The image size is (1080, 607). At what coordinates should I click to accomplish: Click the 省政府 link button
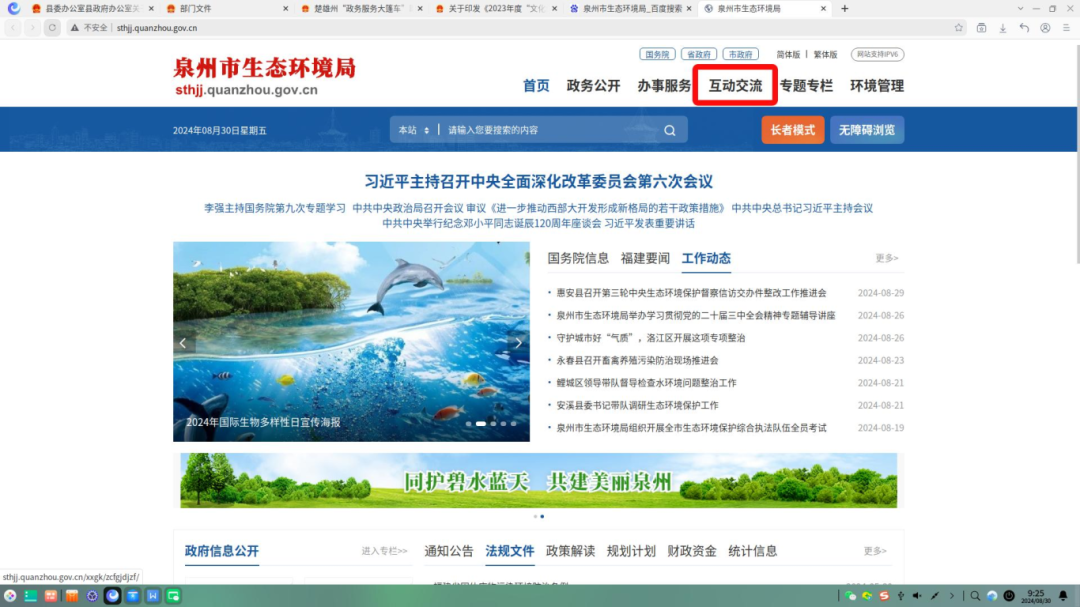point(698,54)
